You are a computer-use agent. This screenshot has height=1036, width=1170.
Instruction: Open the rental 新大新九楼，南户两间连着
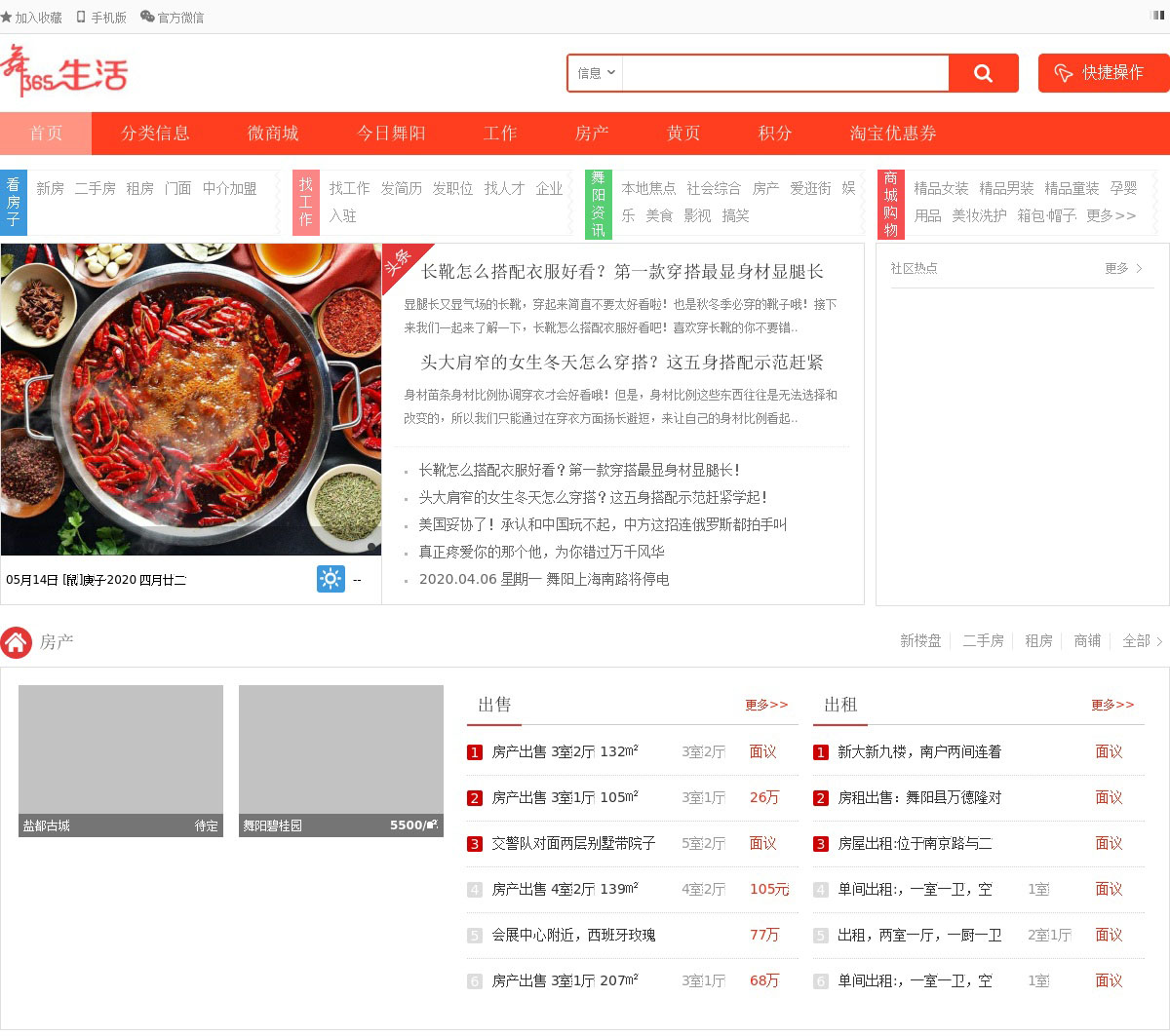click(919, 751)
